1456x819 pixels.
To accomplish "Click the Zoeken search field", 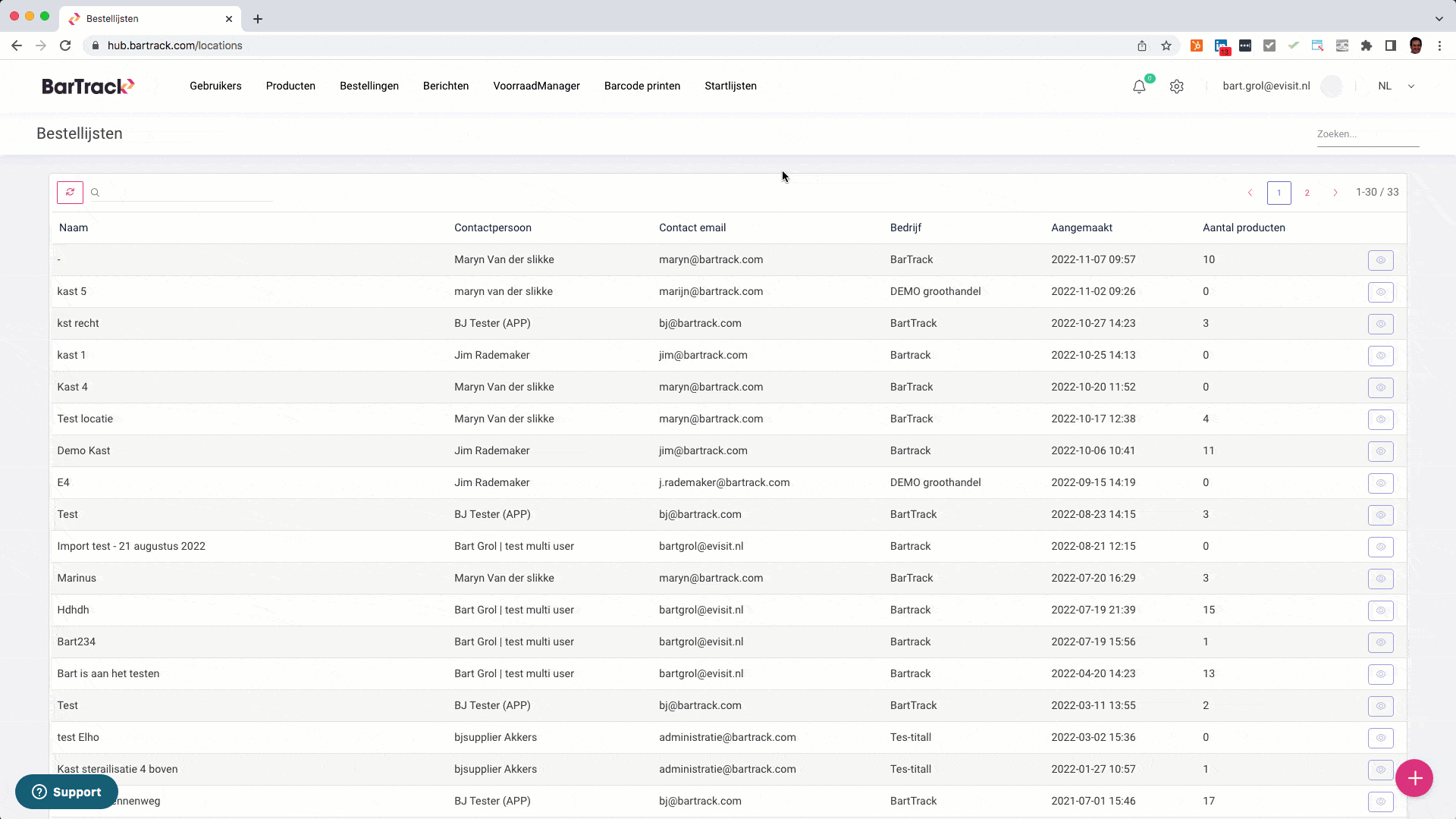I will (x=1367, y=134).
